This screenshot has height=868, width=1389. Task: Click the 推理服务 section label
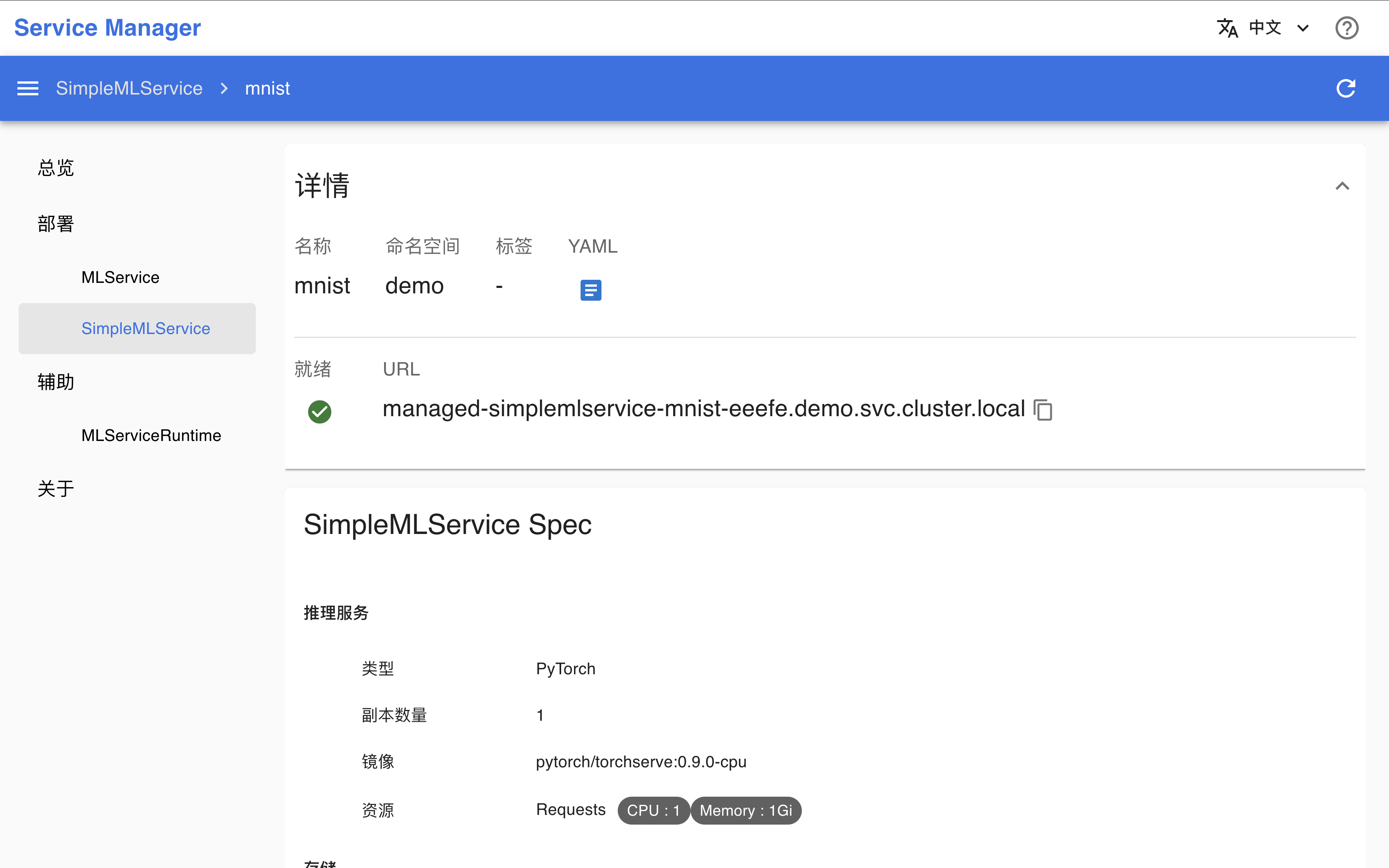(336, 613)
